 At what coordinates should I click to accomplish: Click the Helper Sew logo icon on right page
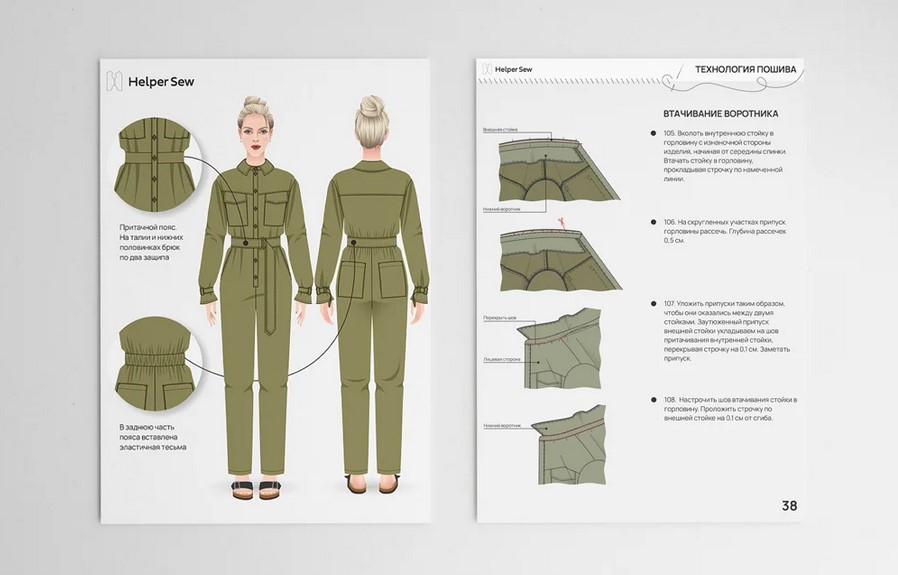tap(487, 69)
